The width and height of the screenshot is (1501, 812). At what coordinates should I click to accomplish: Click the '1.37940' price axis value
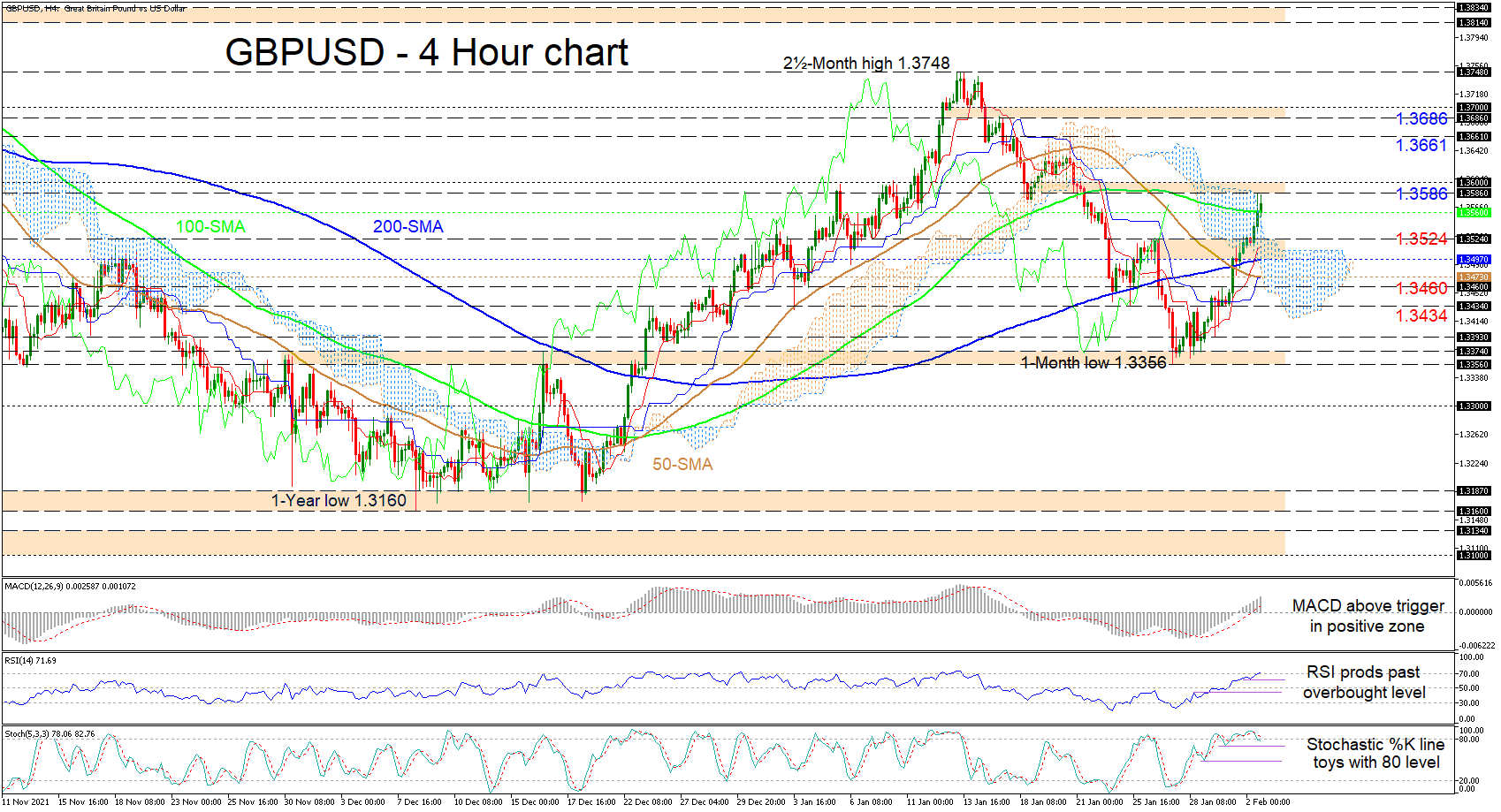pos(1474,38)
